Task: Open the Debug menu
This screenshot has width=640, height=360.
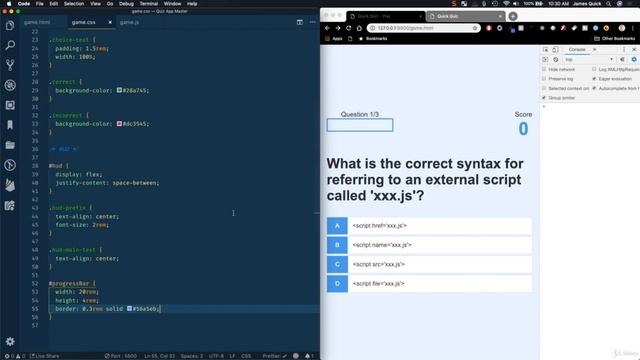Action: pyautogui.click(x=126, y=4)
